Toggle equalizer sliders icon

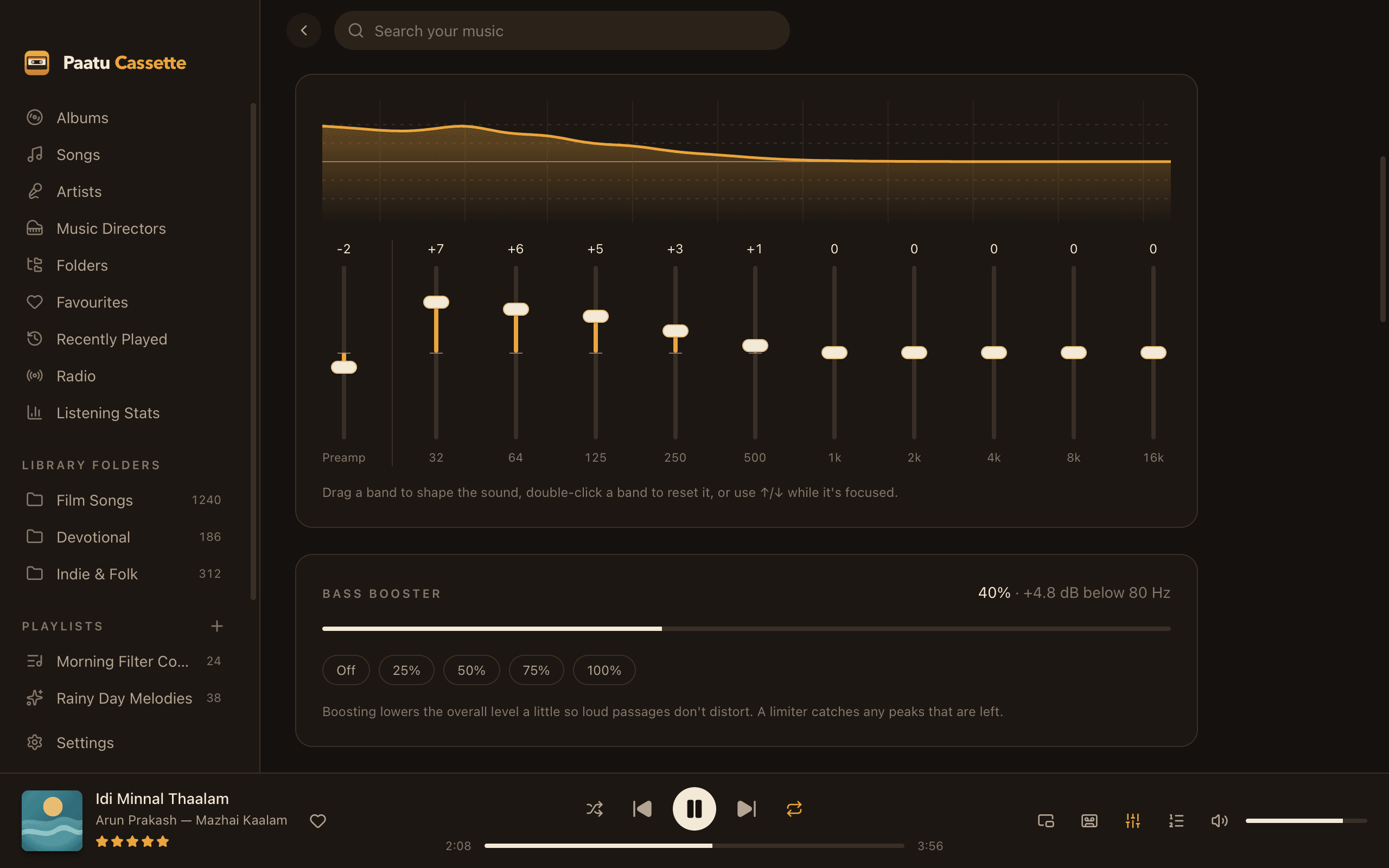(1132, 821)
